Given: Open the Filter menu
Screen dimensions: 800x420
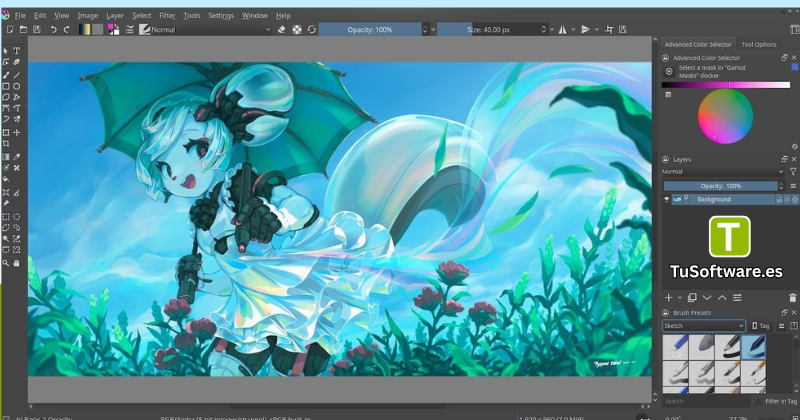Looking at the screenshot, I should 167,15.
